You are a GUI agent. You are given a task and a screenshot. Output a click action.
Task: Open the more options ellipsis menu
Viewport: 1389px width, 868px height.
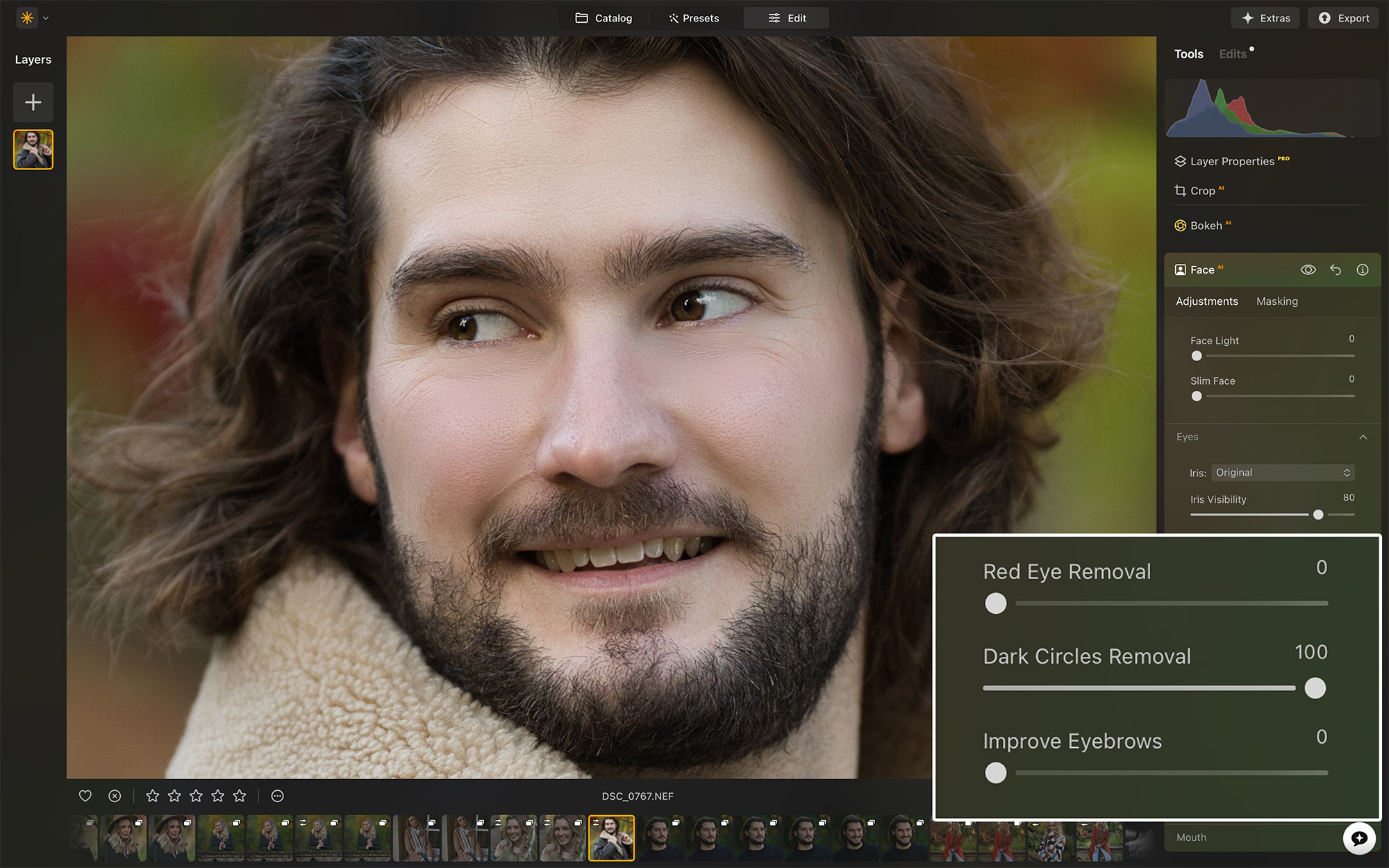(x=276, y=796)
